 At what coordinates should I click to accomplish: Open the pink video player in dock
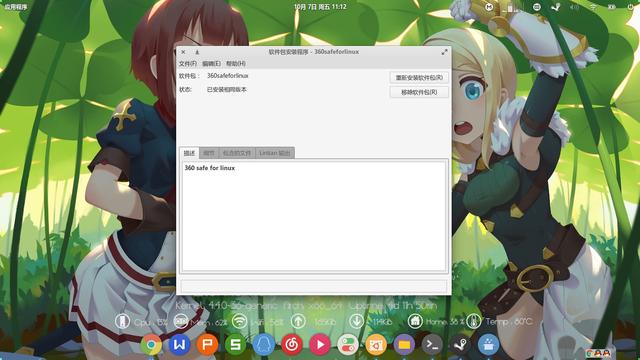coord(320,345)
